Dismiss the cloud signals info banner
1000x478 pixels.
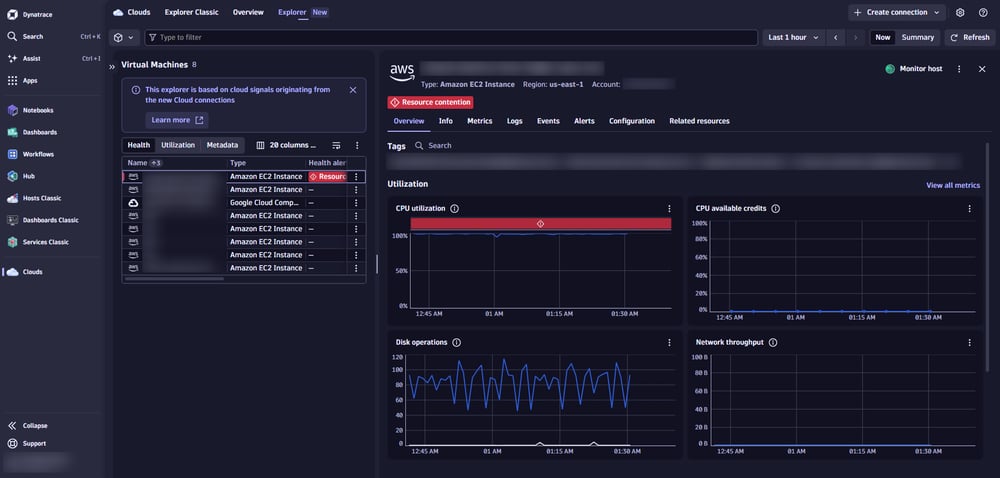click(x=353, y=90)
